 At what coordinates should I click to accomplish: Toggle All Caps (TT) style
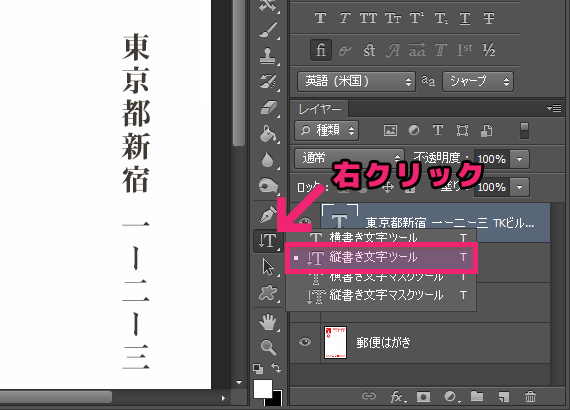point(368,18)
